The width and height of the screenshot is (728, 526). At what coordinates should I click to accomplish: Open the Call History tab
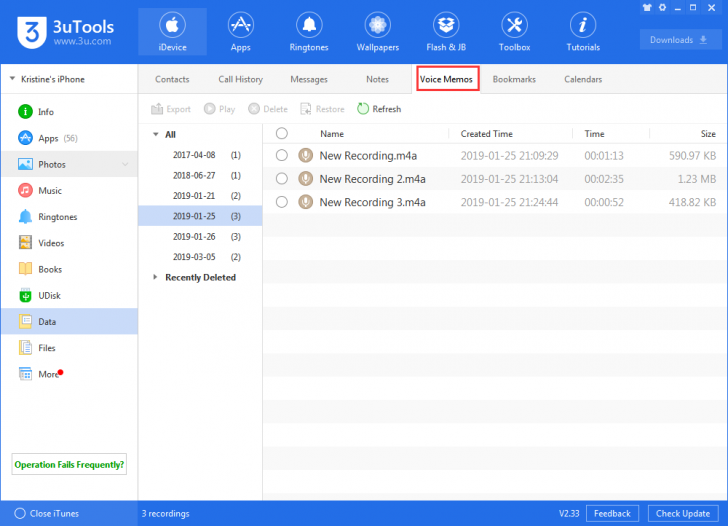coord(240,79)
